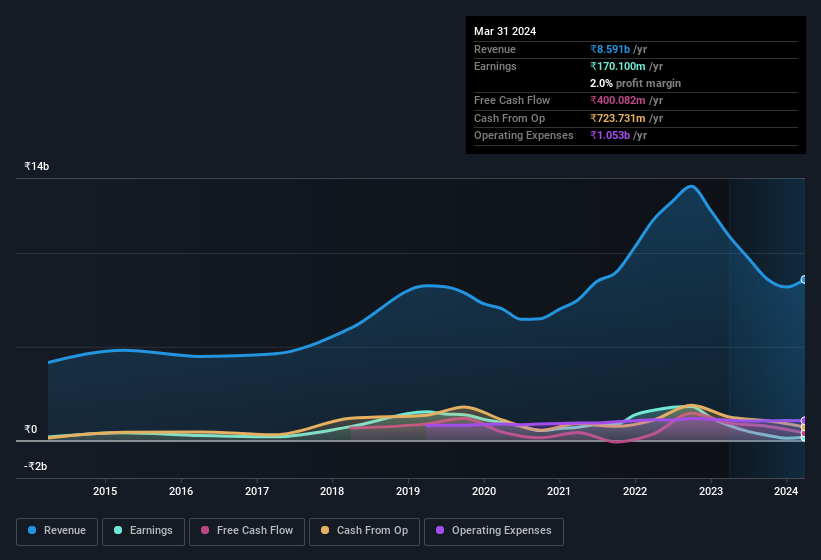Image resolution: width=821 pixels, height=560 pixels.
Task: Toggle the Earnings legend button
Action: [143, 531]
